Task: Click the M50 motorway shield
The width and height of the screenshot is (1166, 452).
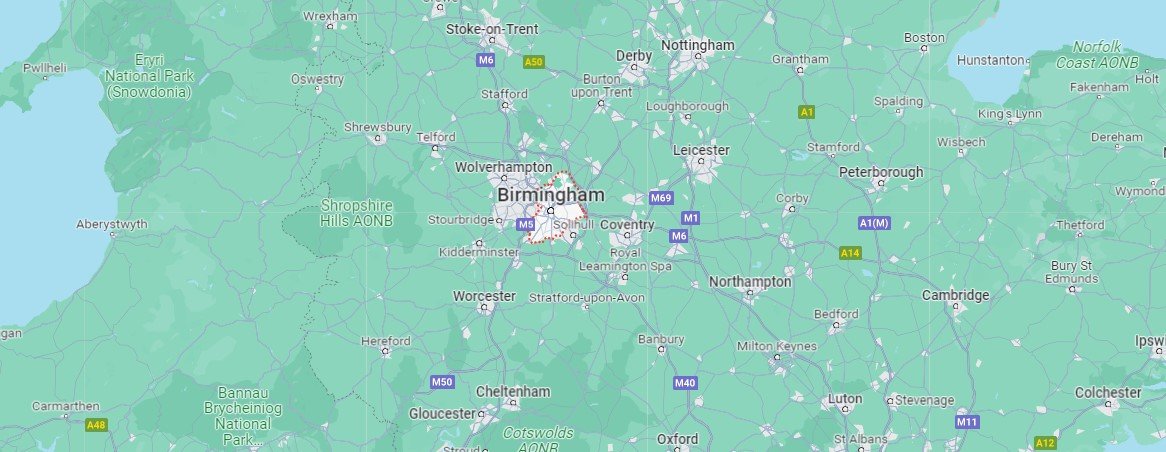Action: (442, 382)
